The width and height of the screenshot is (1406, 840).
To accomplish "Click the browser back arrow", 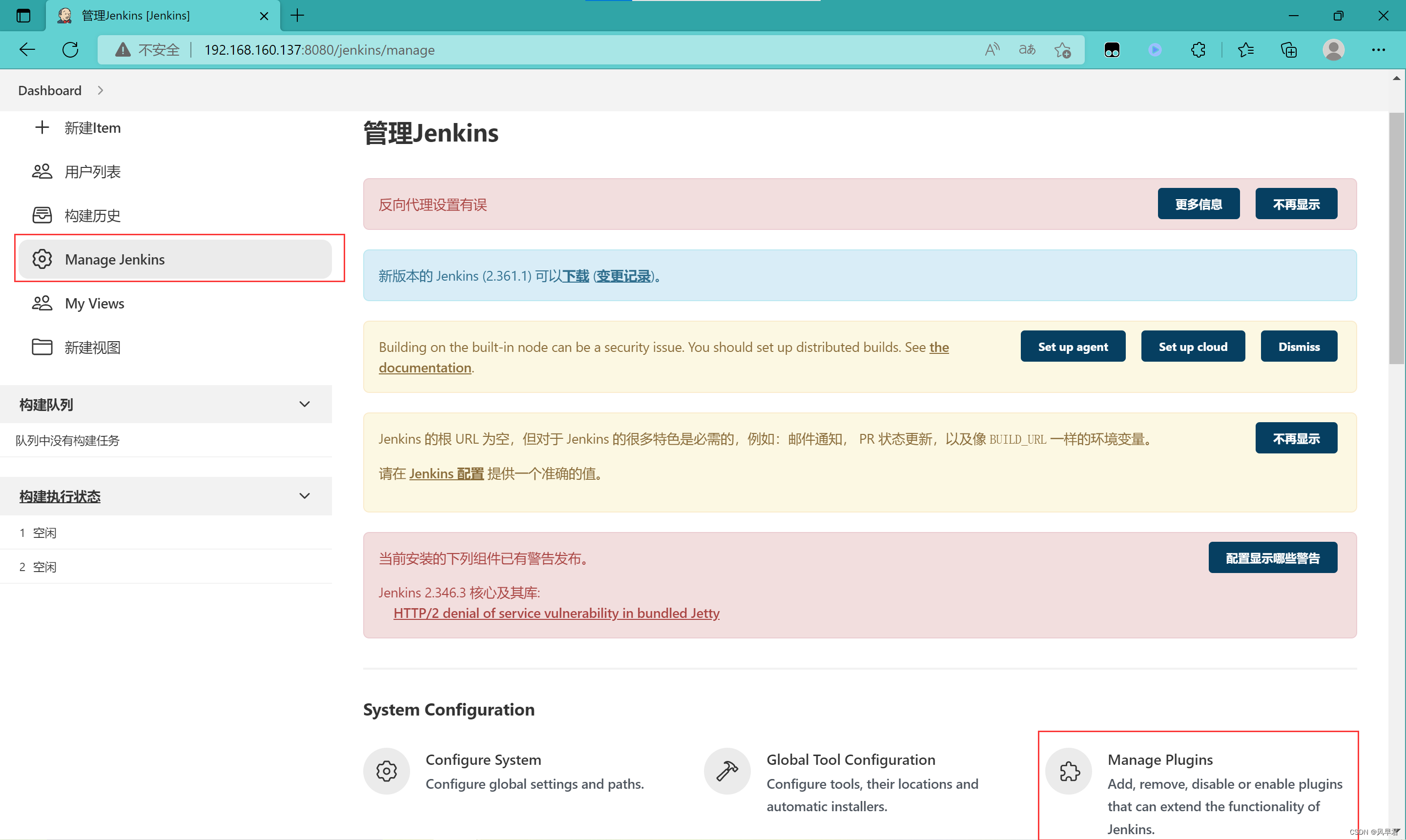I will point(26,50).
